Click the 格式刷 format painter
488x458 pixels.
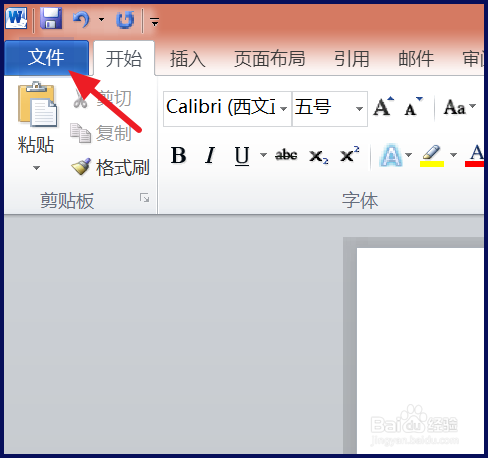110,167
